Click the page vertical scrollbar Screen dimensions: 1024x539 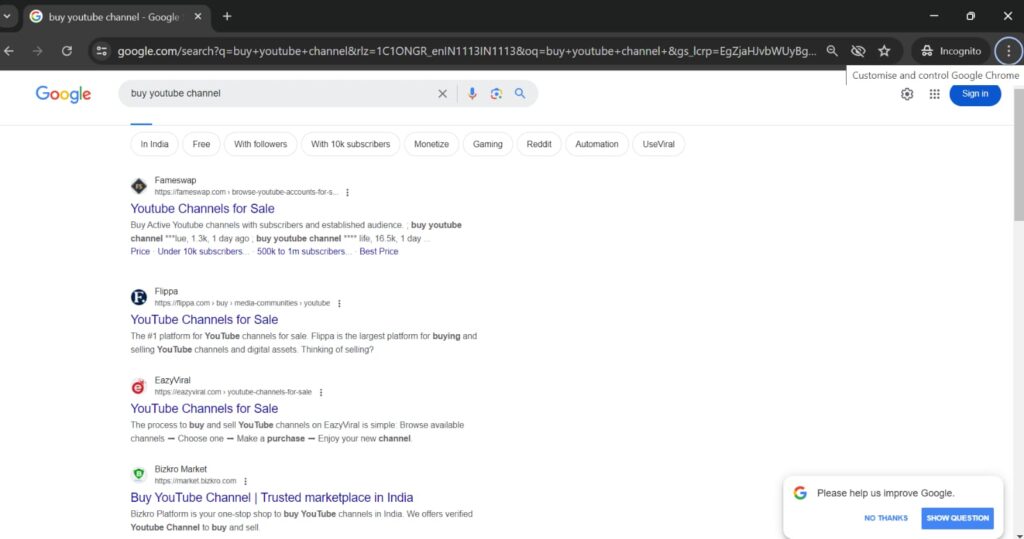coord(1019,155)
